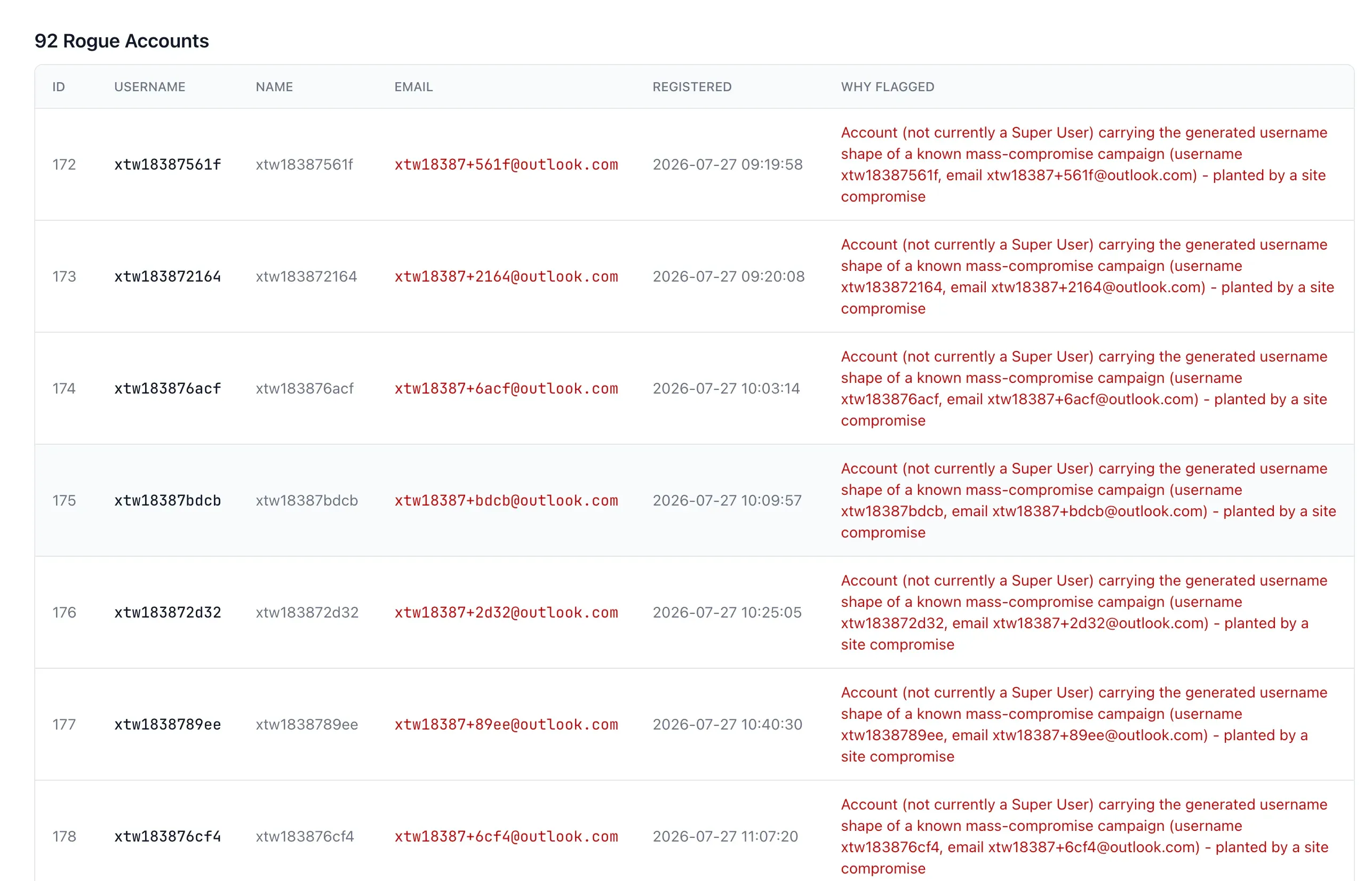Click the NAME column header
Viewport: 1372px width, 881px height.
tap(274, 87)
